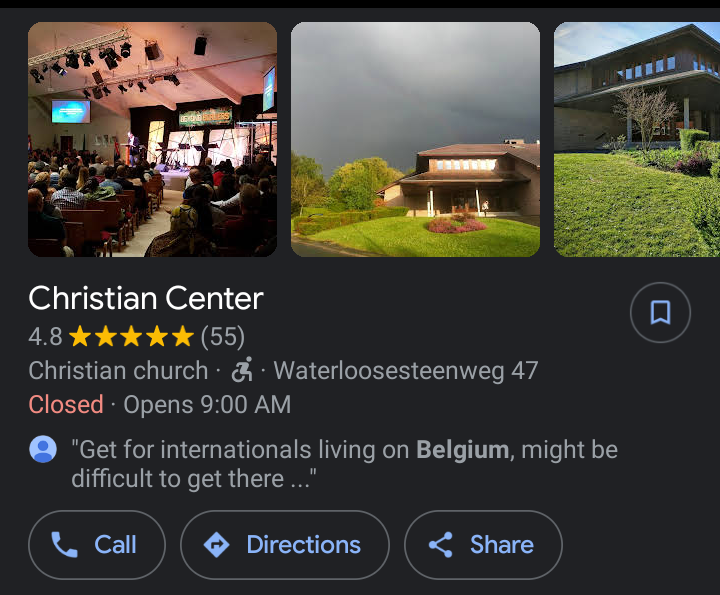Select the Christian church category text
The height and width of the screenshot is (595, 720).
[x=118, y=371]
